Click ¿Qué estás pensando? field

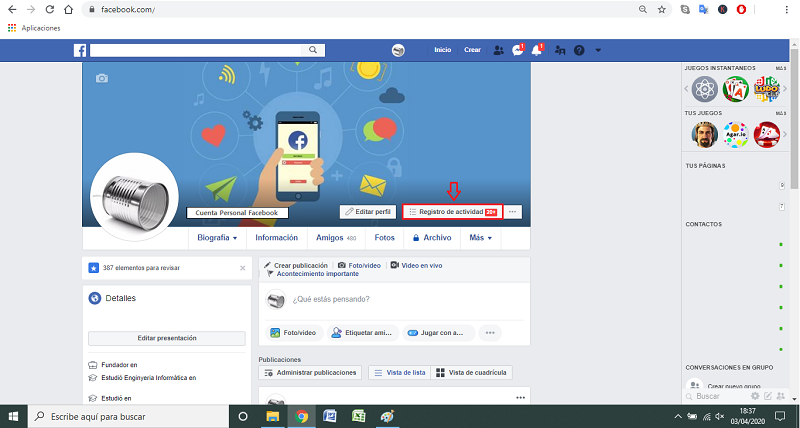[331, 299]
